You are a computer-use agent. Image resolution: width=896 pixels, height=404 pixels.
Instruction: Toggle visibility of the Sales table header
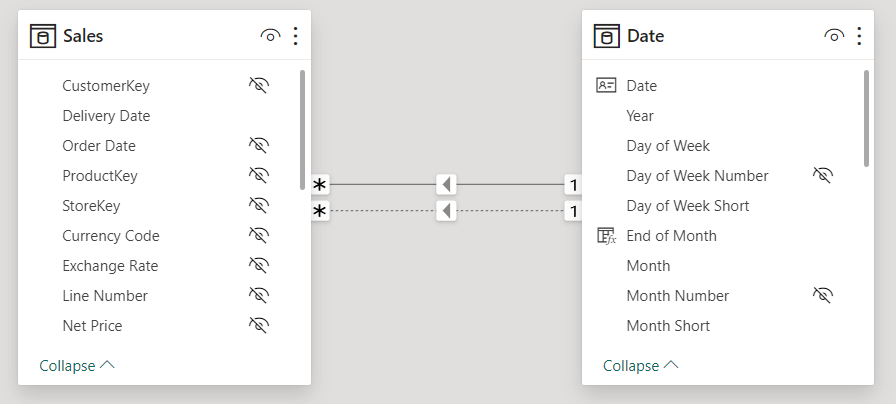tap(270, 36)
